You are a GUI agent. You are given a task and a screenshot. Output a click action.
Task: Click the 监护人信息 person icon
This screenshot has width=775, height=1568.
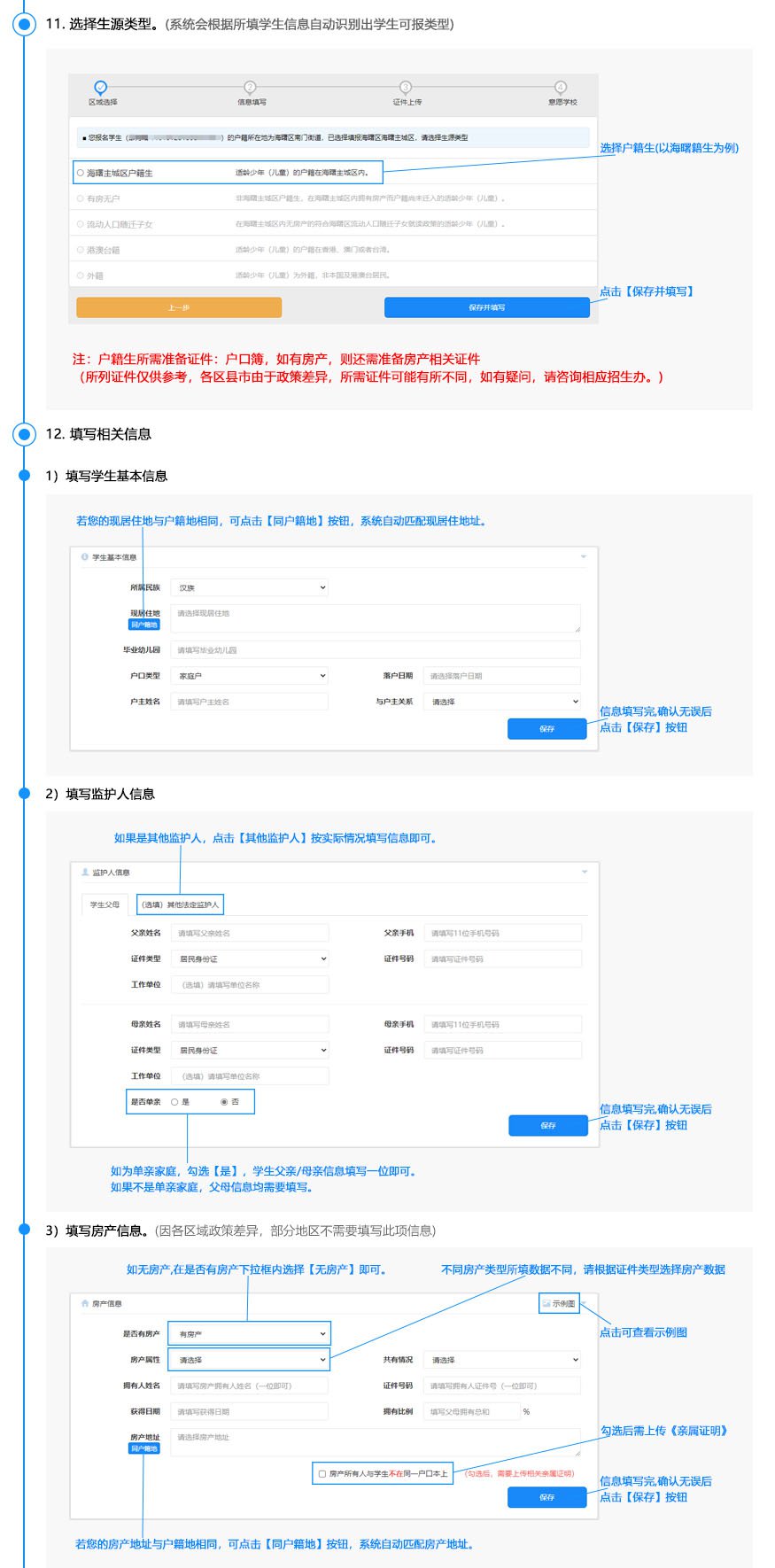click(85, 873)
